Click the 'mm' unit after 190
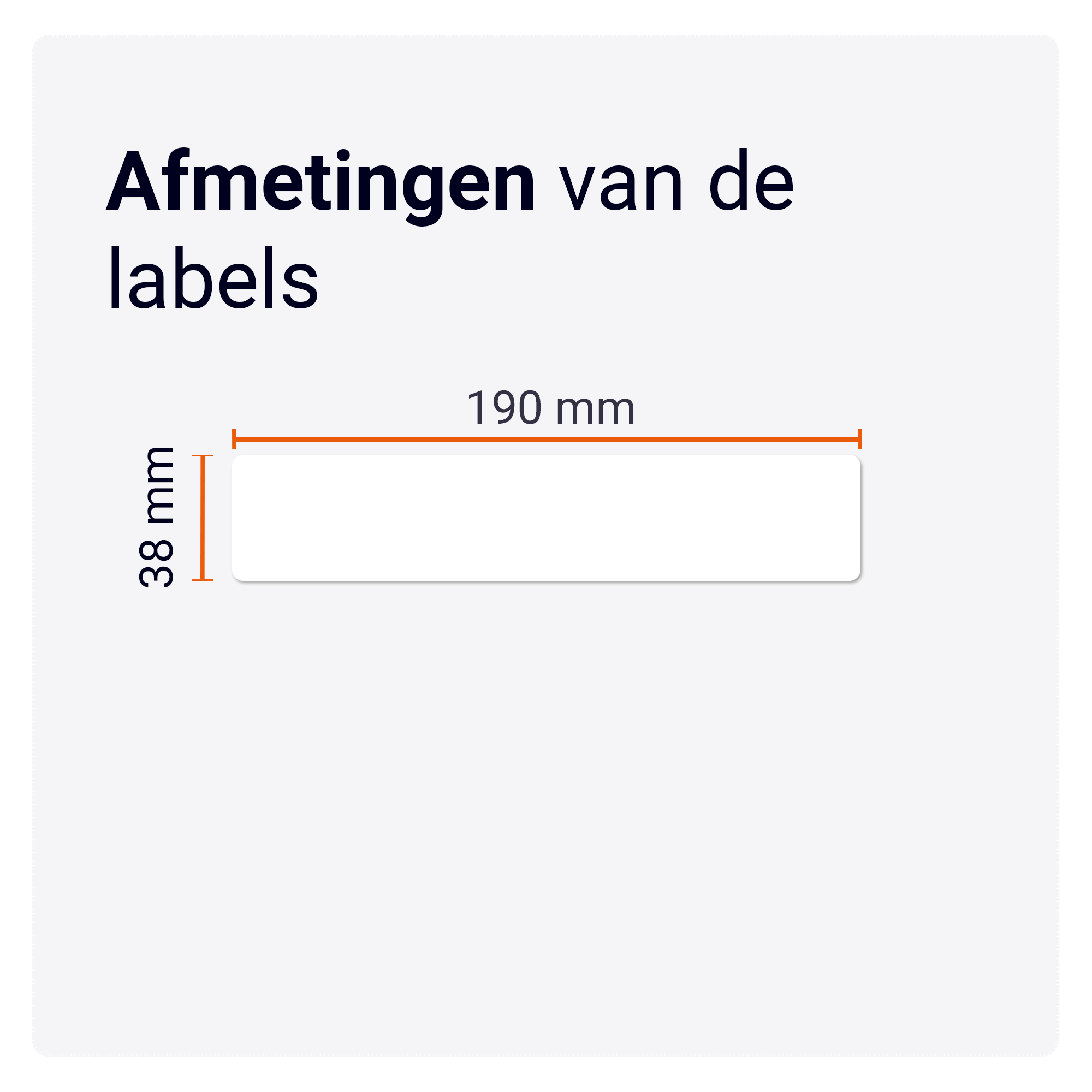This screenshot has width=1092, height=1092. coord(596,411)
